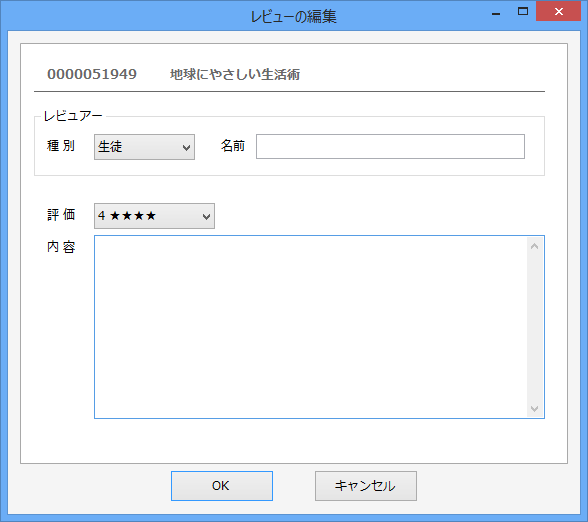Screen dimensions: 588x522
Task: Open the 種別 dropdown showing 生徒
Action: 144,147
